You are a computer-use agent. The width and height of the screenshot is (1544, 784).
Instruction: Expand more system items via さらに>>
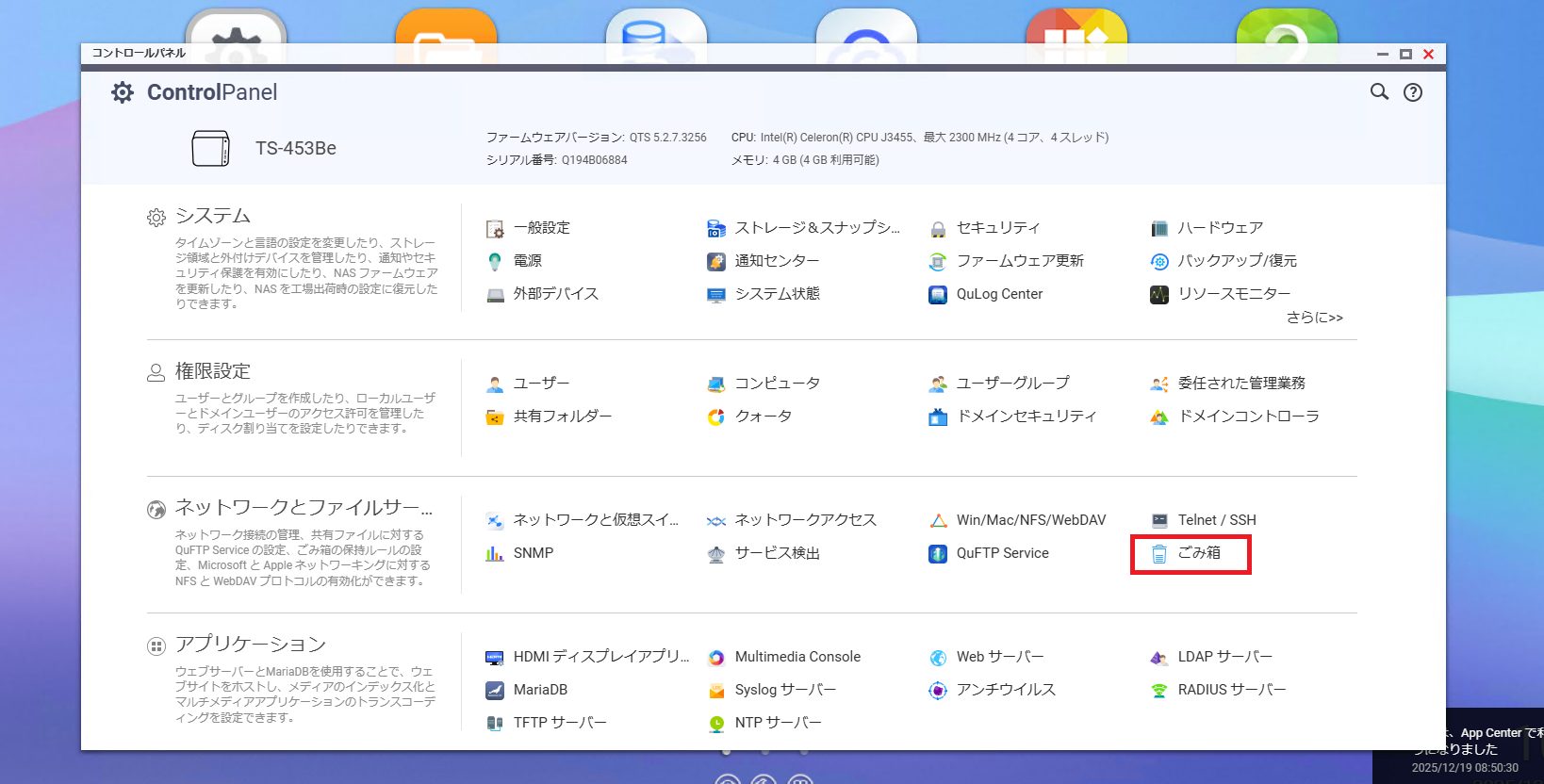point(1314,318)
